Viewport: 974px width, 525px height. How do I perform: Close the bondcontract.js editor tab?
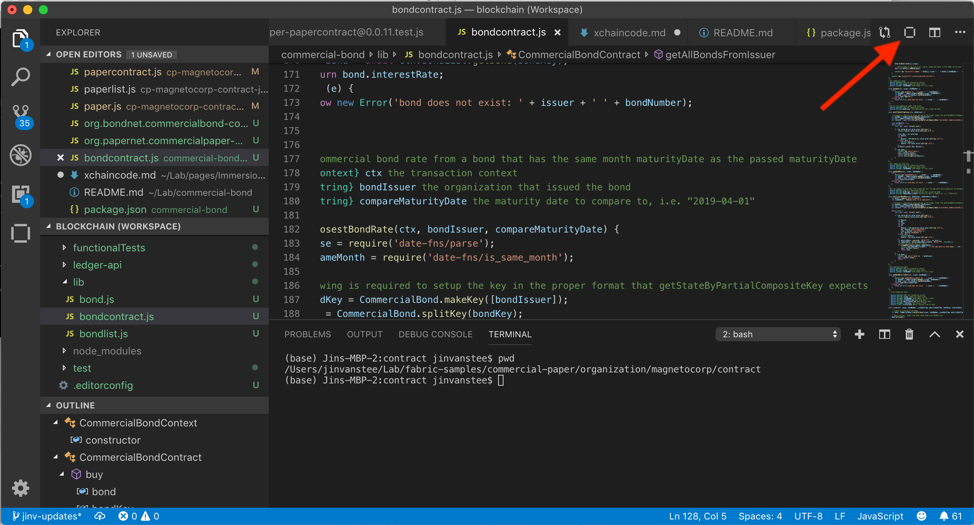click(557, 32)
